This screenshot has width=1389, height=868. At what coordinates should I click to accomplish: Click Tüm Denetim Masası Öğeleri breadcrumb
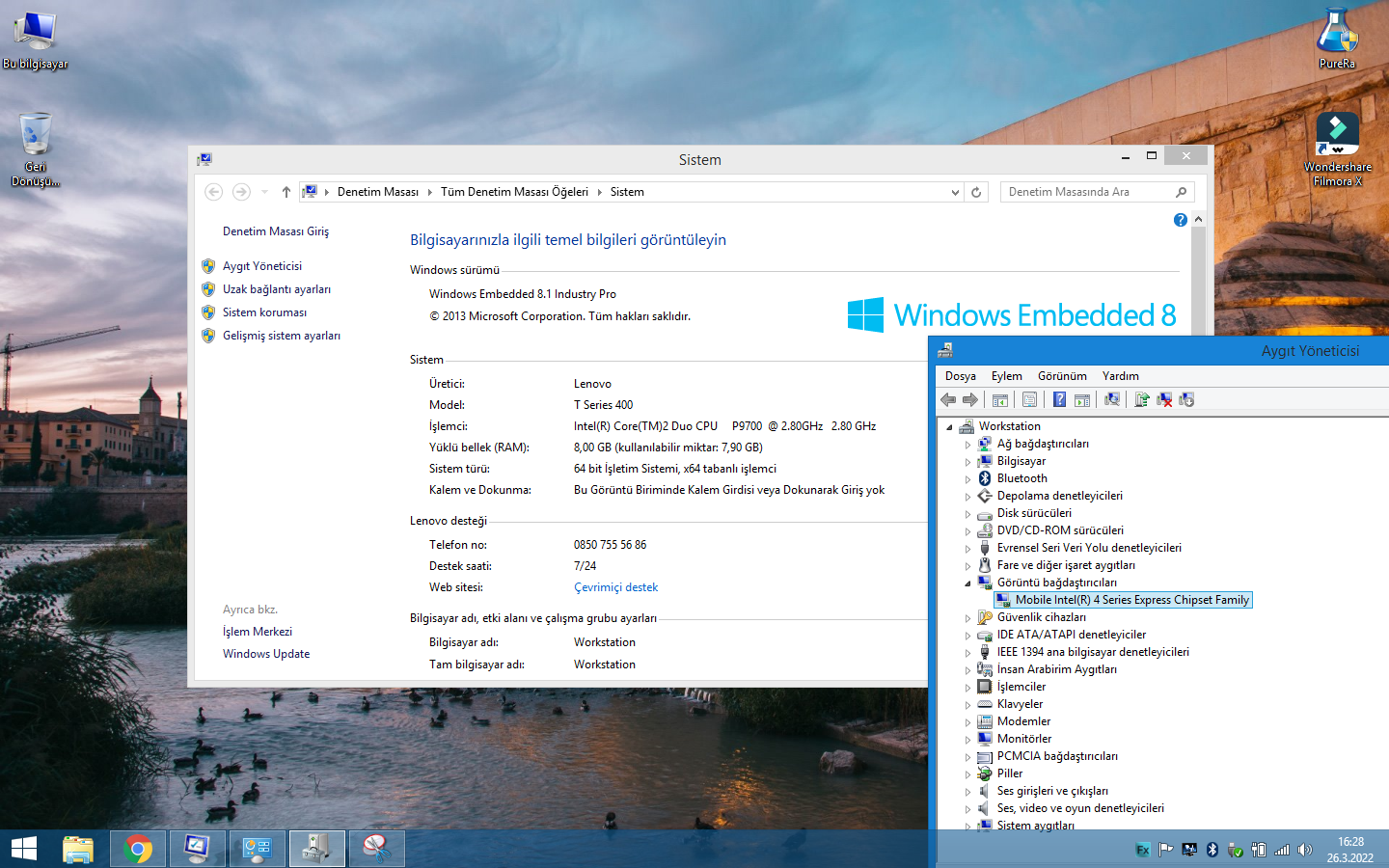point(514,192)
